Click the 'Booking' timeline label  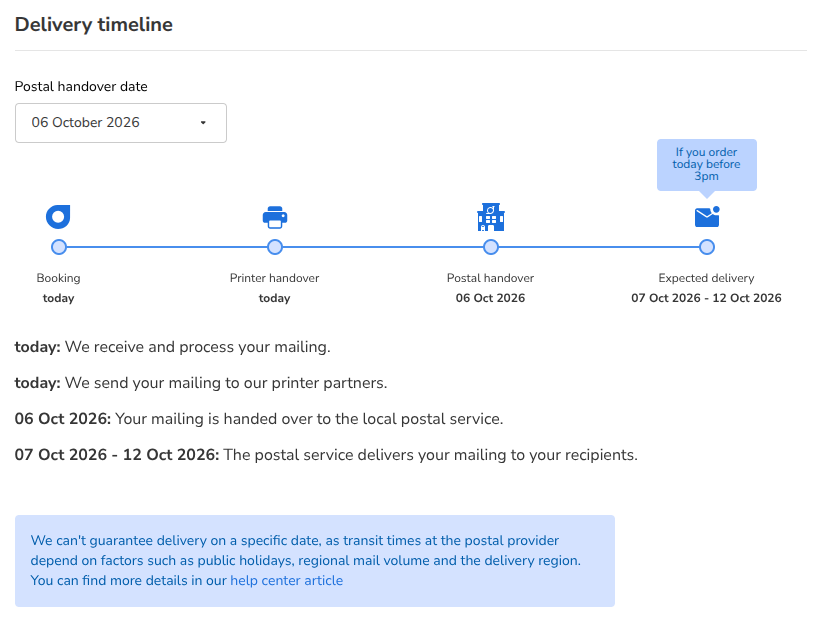point(59,278)
